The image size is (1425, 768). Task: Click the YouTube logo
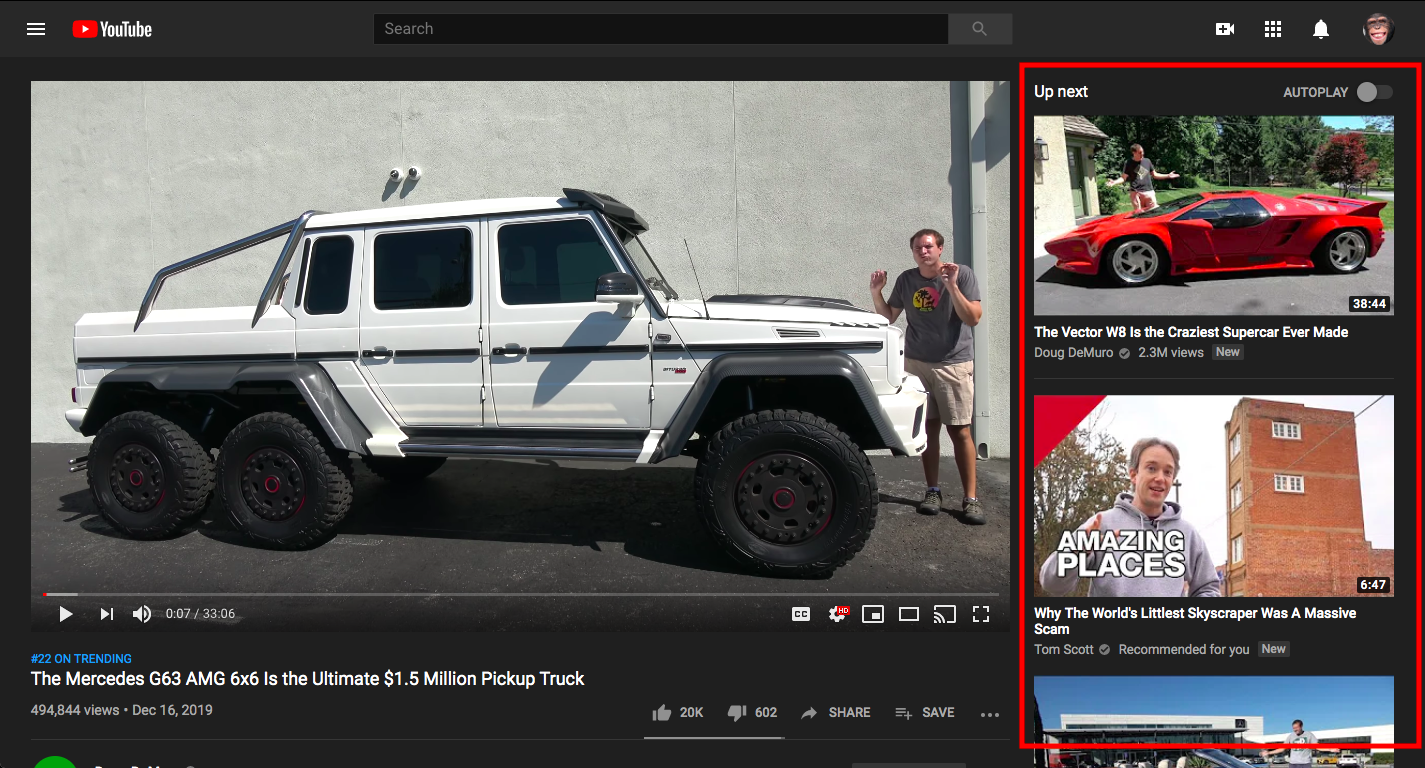pyautogui.click(x=110, y=28)
